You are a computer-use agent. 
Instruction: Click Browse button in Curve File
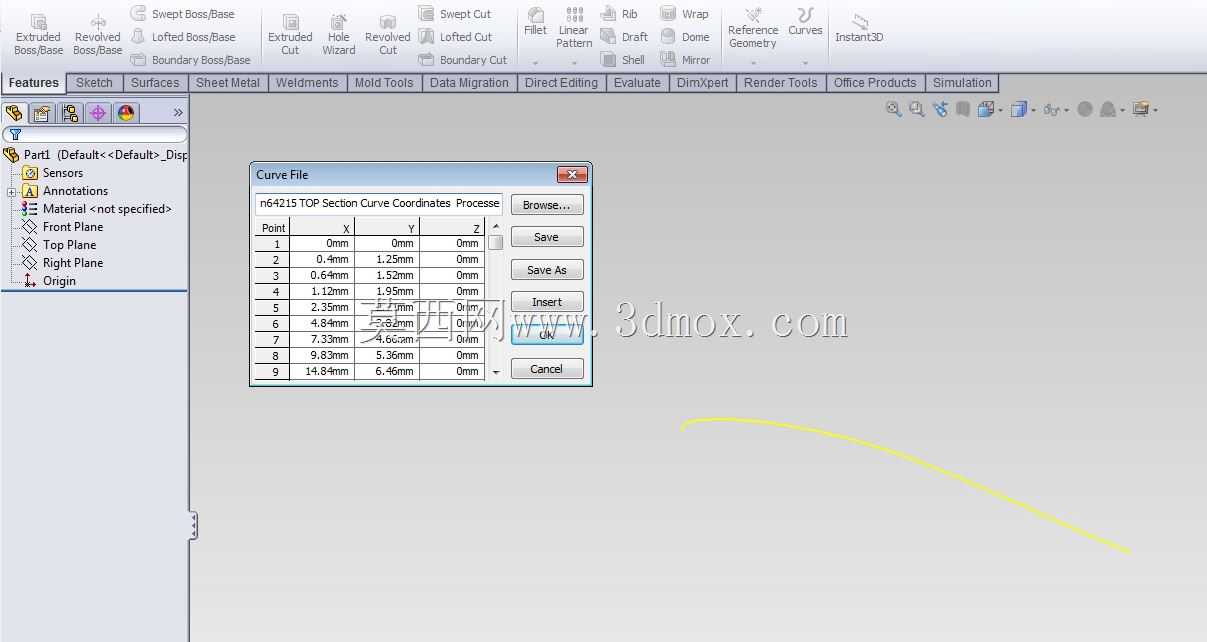tap(547, 205)
